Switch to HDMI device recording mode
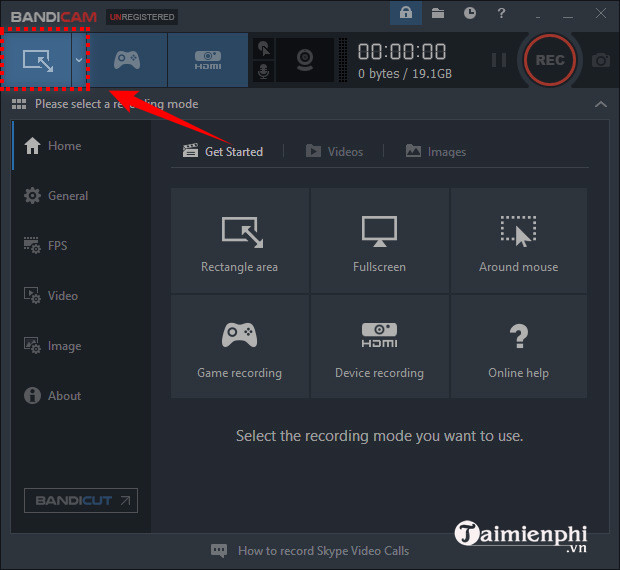 point(208,60)
